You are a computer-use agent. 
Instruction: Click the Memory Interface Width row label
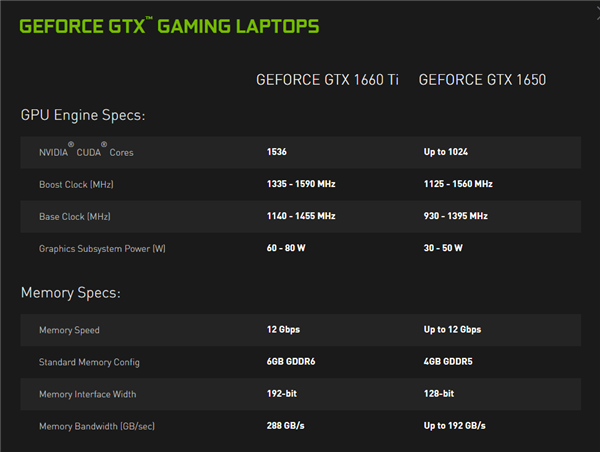click(90, 394)
